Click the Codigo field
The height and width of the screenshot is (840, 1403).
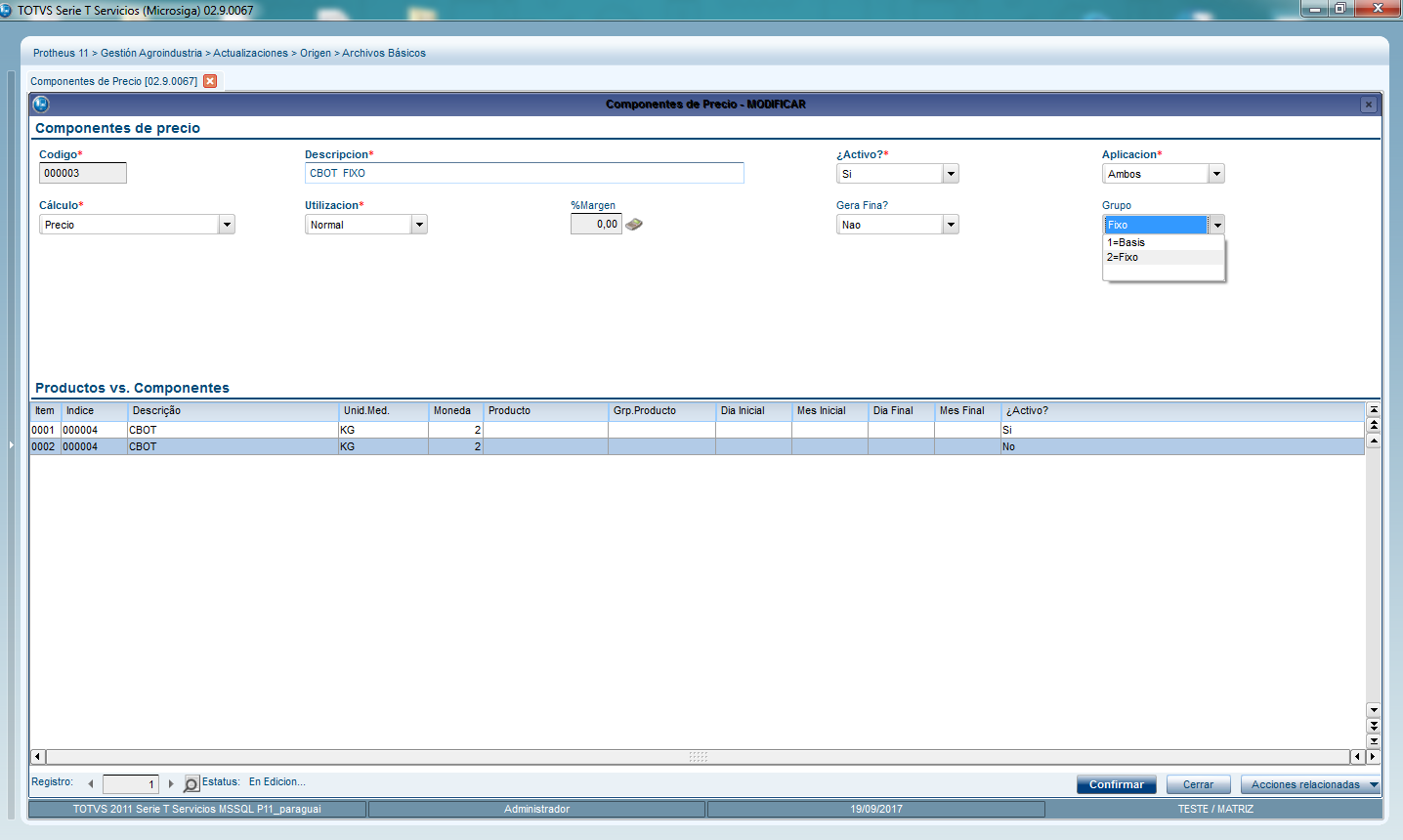[83, 173]
